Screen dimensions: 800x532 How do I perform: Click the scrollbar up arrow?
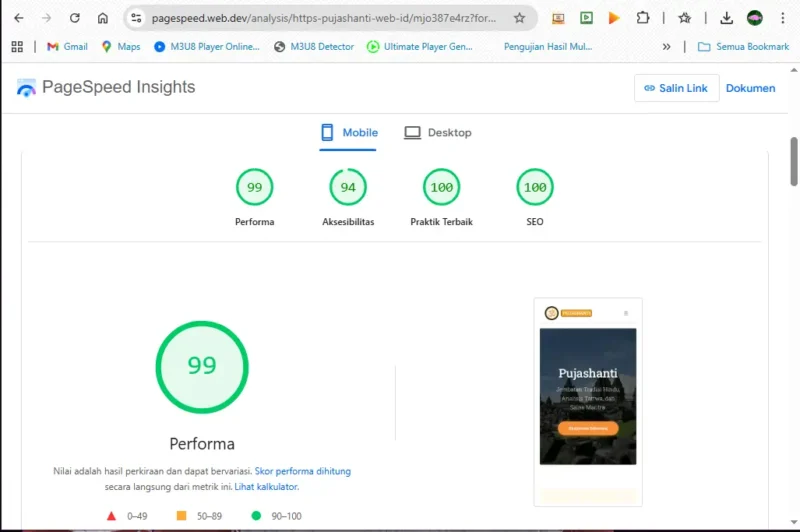click(x=794, y=70)
